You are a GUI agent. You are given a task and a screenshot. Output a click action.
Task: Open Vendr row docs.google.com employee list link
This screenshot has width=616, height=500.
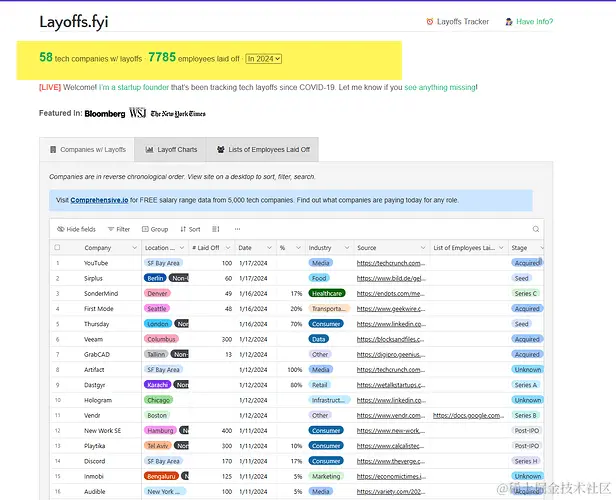point(468,416)
